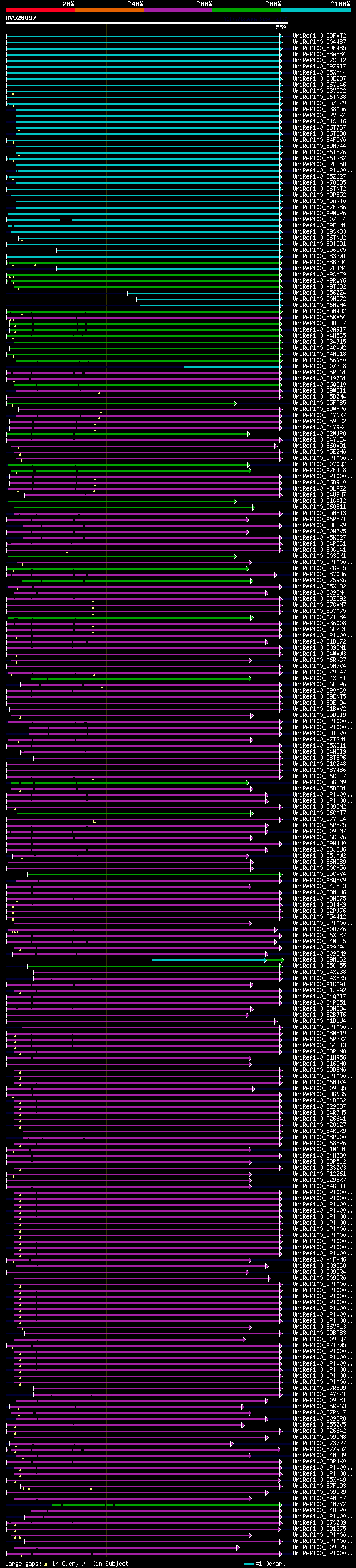The image size is (356, 1568).
Task: Select the UniRef100_B2WJP8 label
Action: (x=319, y=434)
